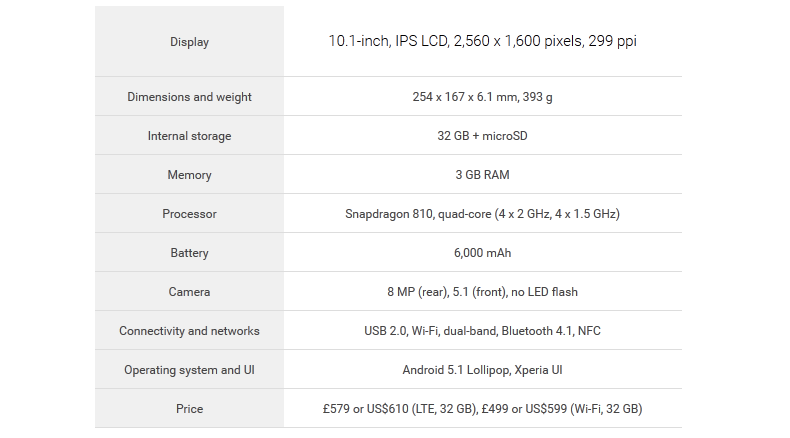Select the 3 GB RAM value

click(x=483, y=175)
